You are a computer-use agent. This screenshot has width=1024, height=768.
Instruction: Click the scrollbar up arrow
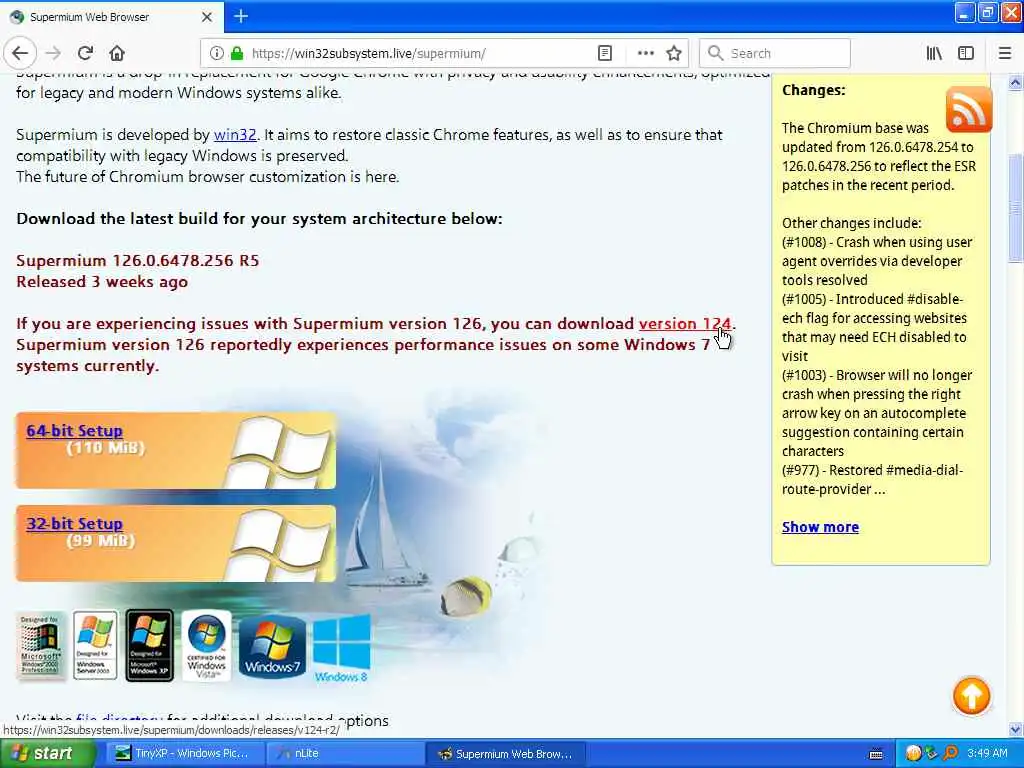click(1016, 83)
